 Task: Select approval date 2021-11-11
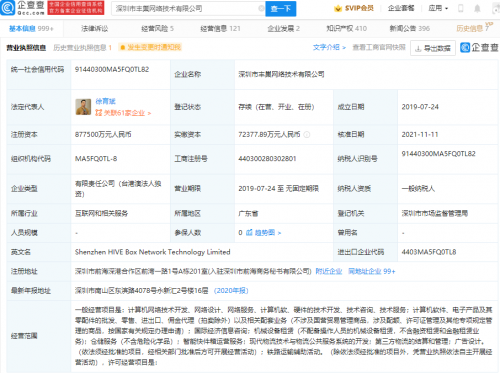click(x=420, y=134)
